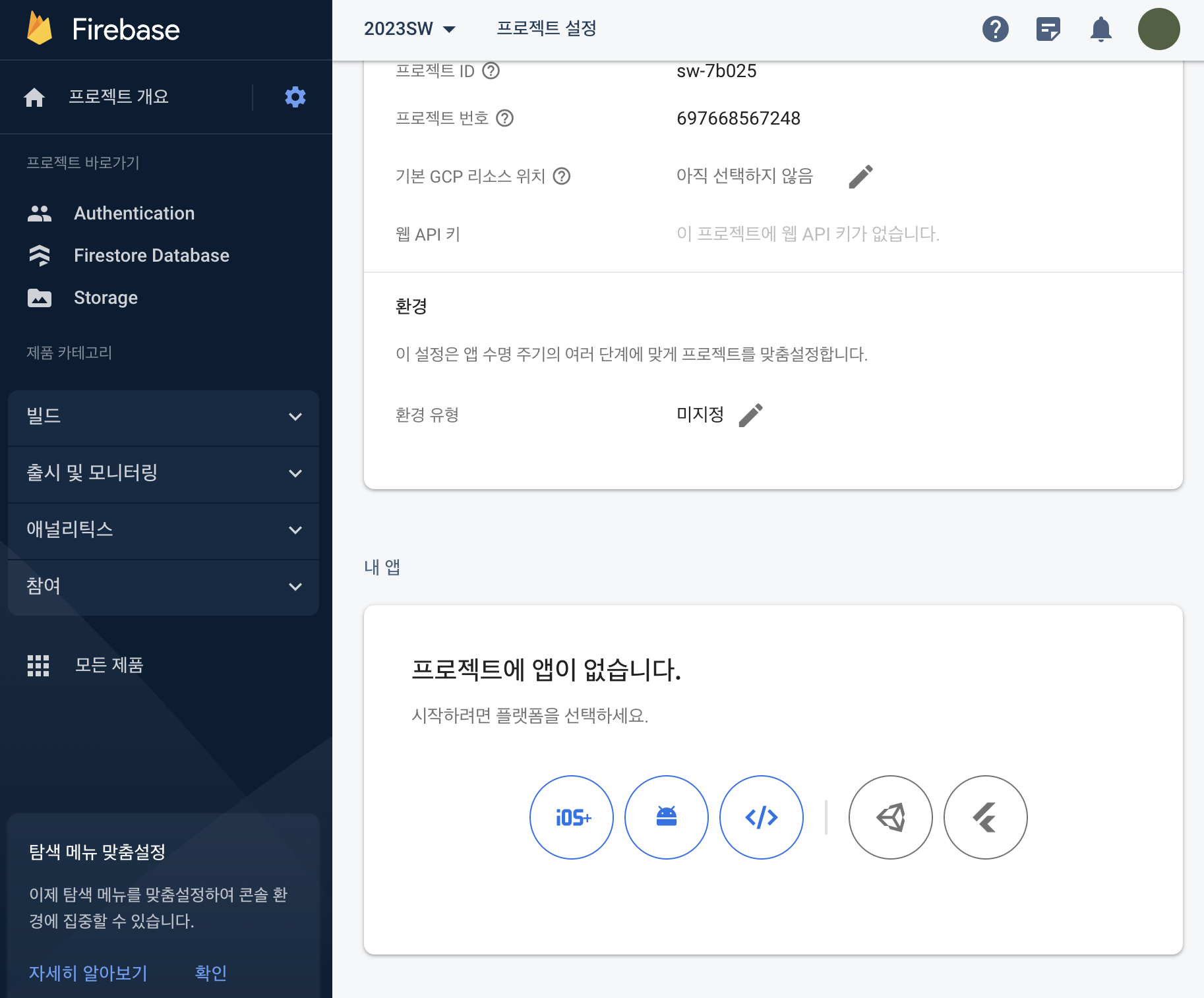Click the 시작하려면 플랫폼을 선택하세요. text
Viewport: 1204px width, 998px height.
coord(530,716)
